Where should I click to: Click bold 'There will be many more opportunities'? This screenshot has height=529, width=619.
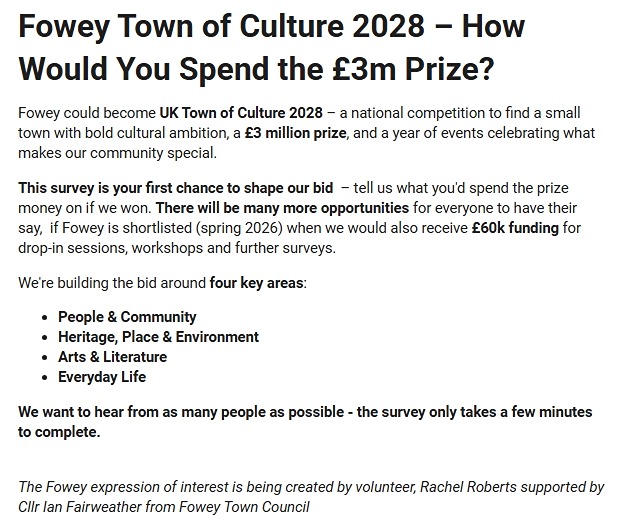tap(281, 208)
